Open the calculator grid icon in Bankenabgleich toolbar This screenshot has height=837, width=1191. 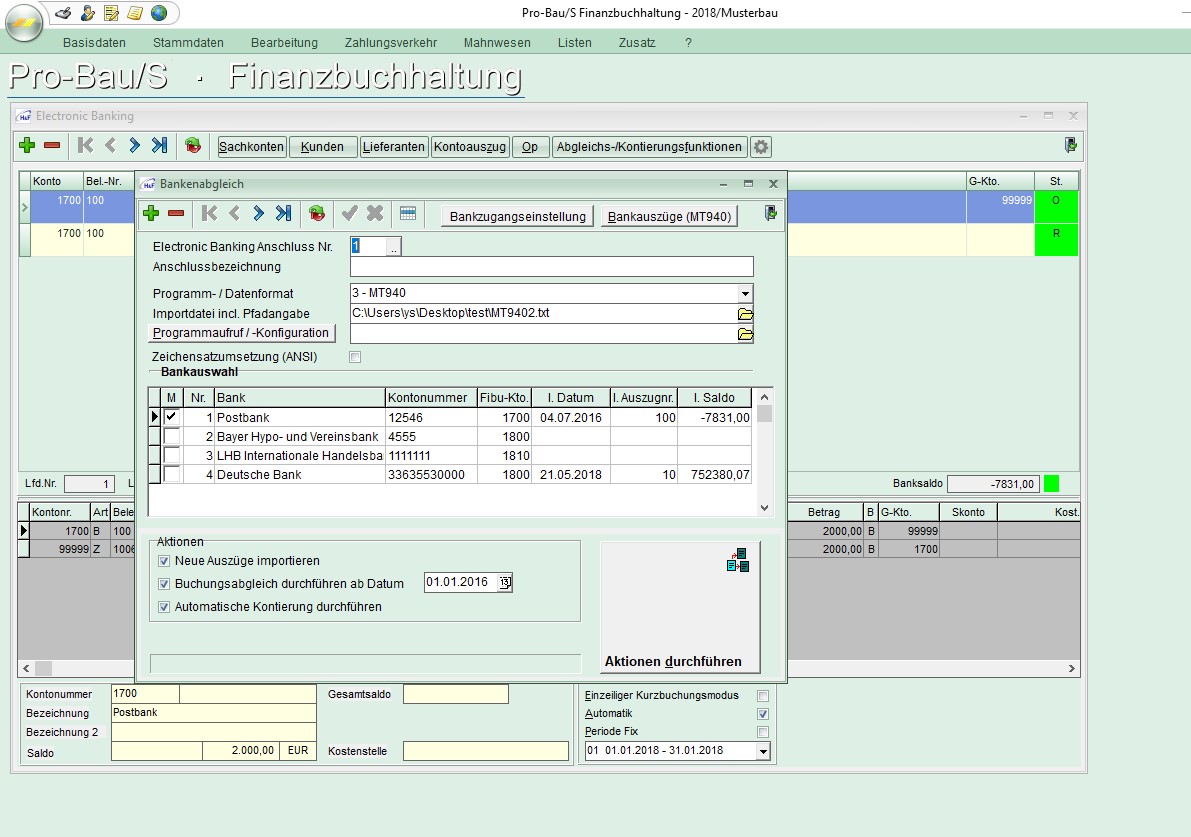click(407, 213)
